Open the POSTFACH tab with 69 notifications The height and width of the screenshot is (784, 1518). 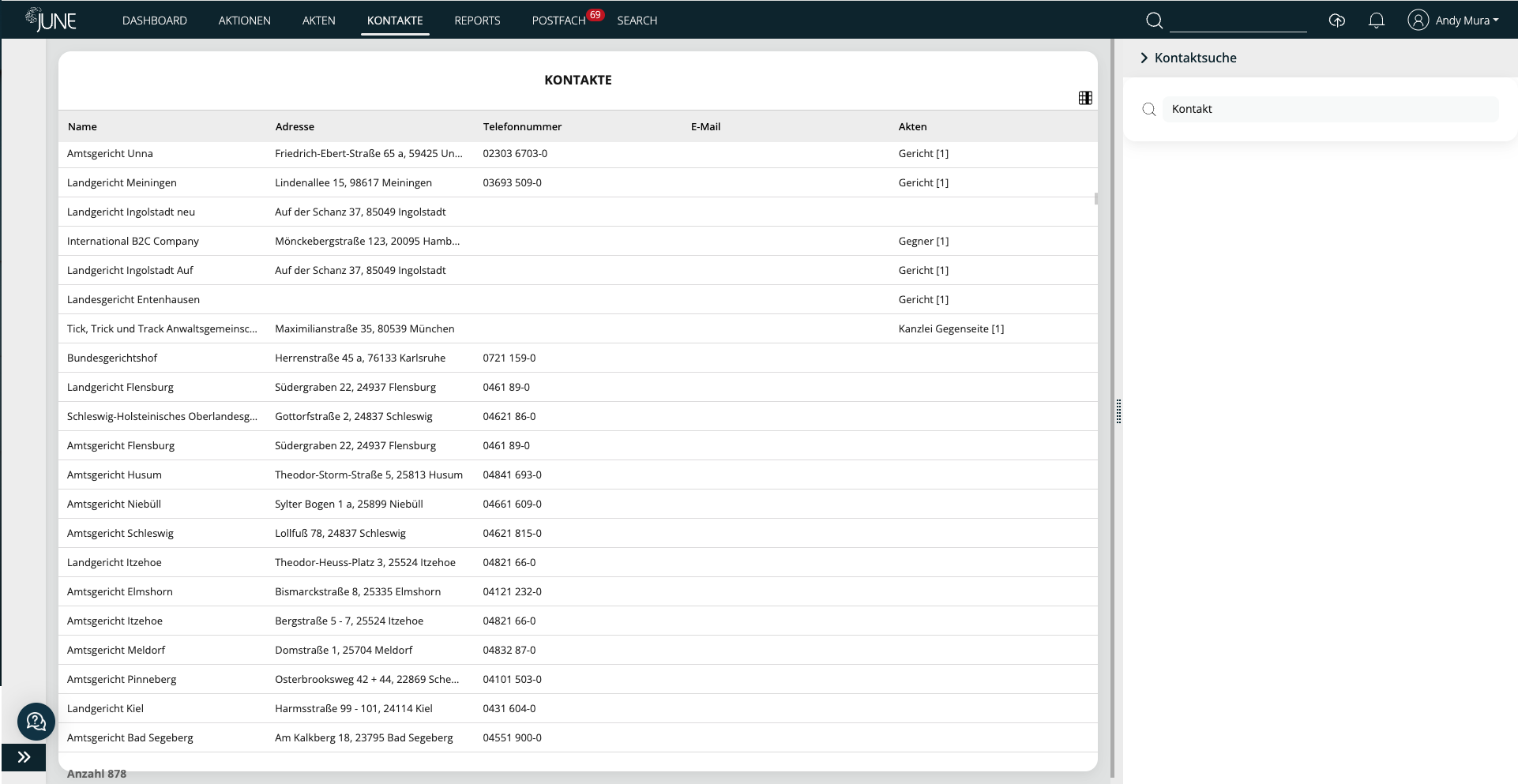pos(559,21)
